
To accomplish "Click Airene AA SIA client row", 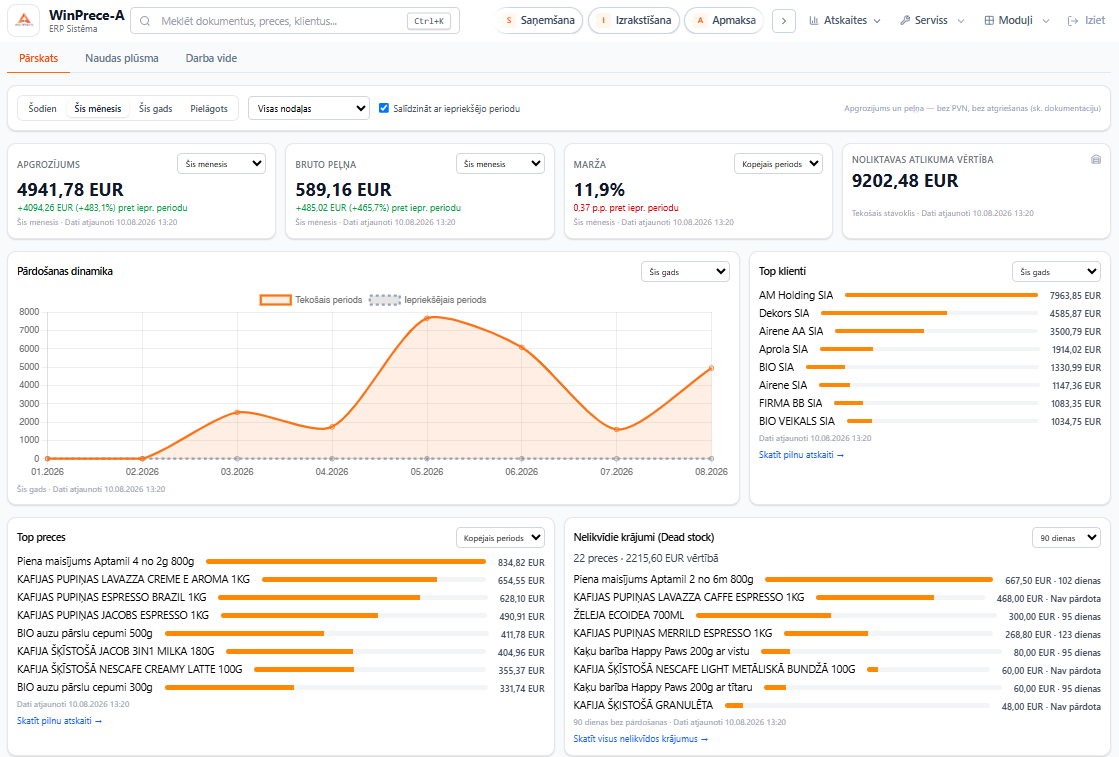I will [x=929, y=331].
